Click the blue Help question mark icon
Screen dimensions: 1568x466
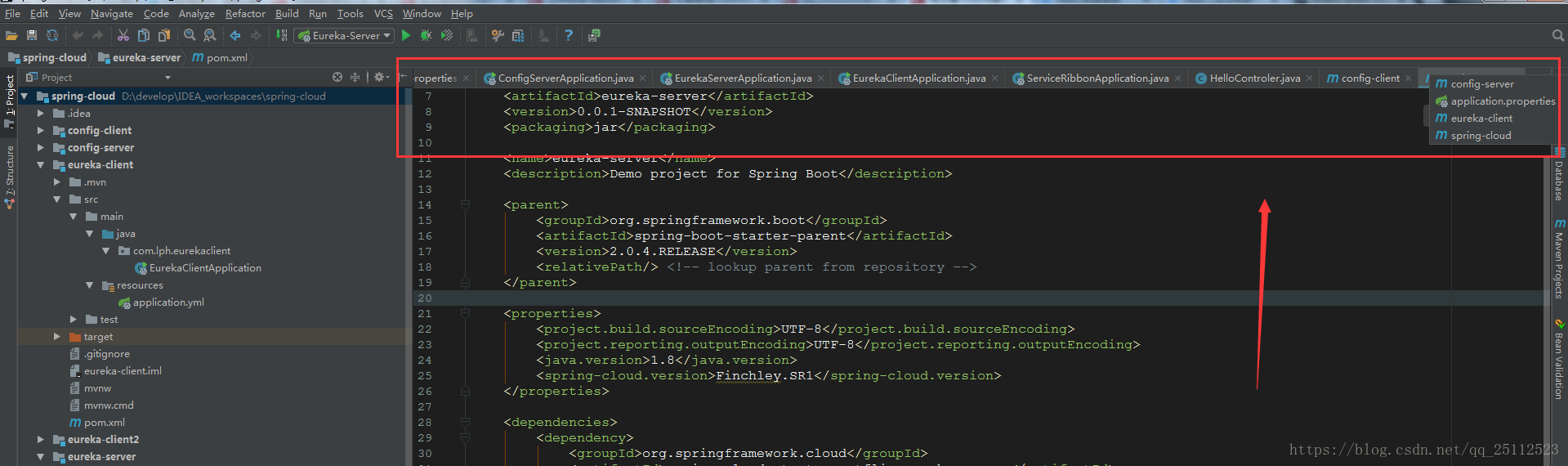click(569, 35)
